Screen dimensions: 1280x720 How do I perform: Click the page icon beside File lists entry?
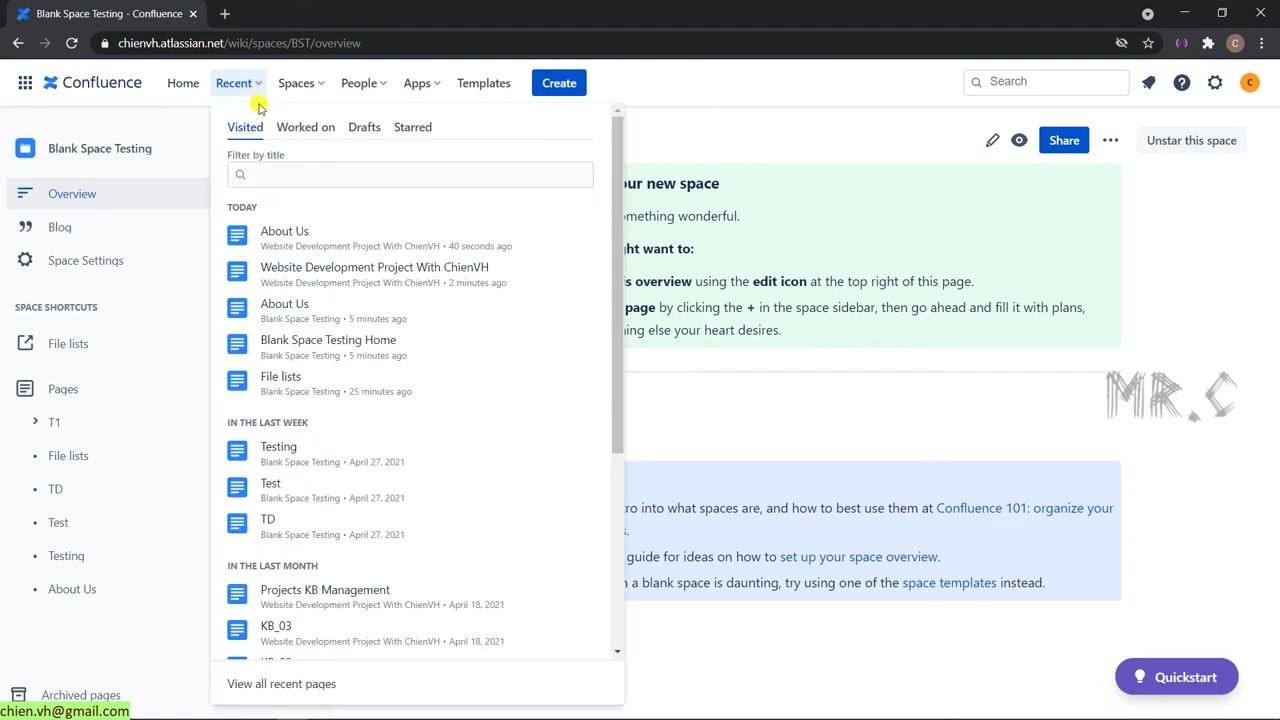[237, 380]
